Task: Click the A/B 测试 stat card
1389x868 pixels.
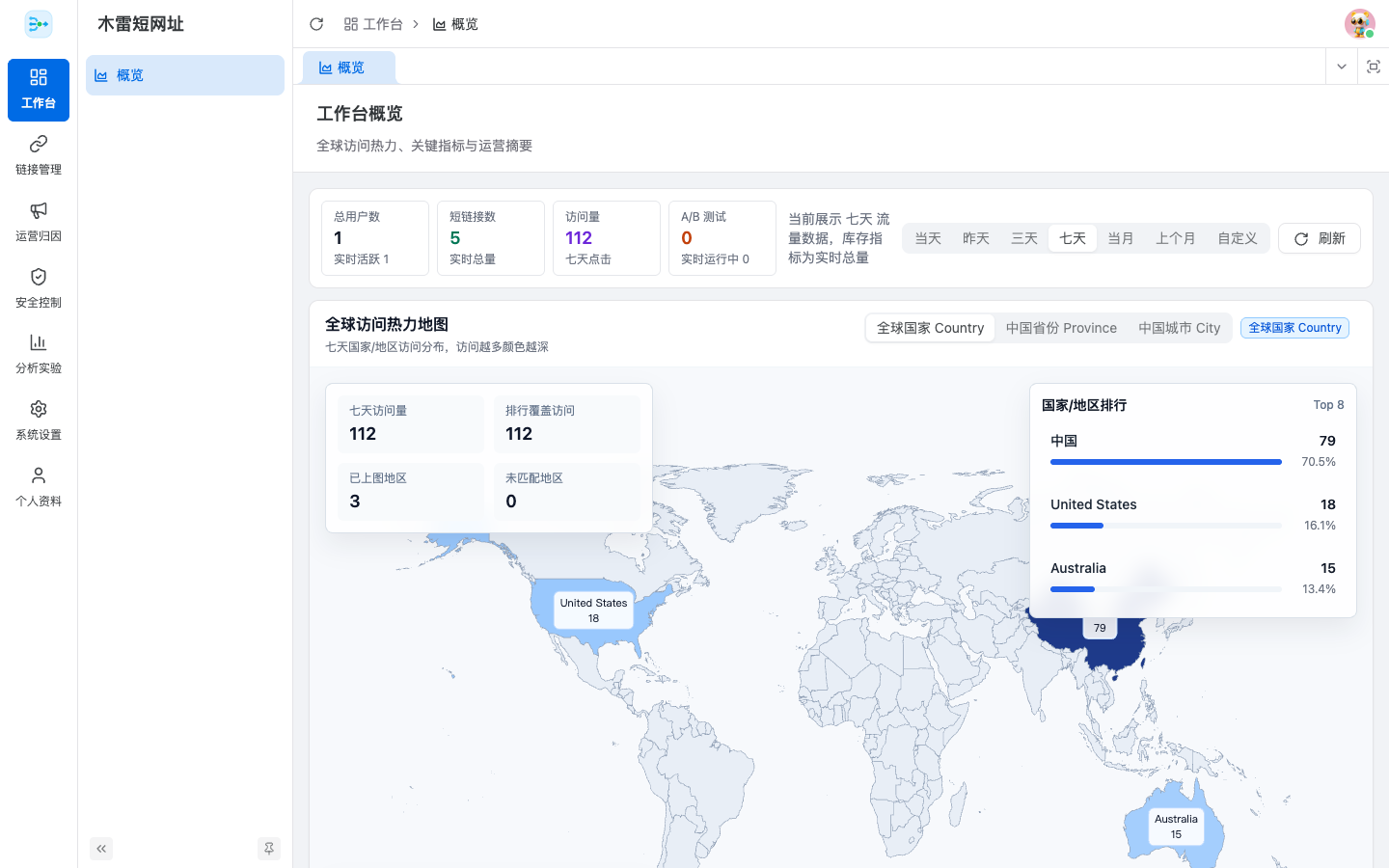Action: point(722,238)
